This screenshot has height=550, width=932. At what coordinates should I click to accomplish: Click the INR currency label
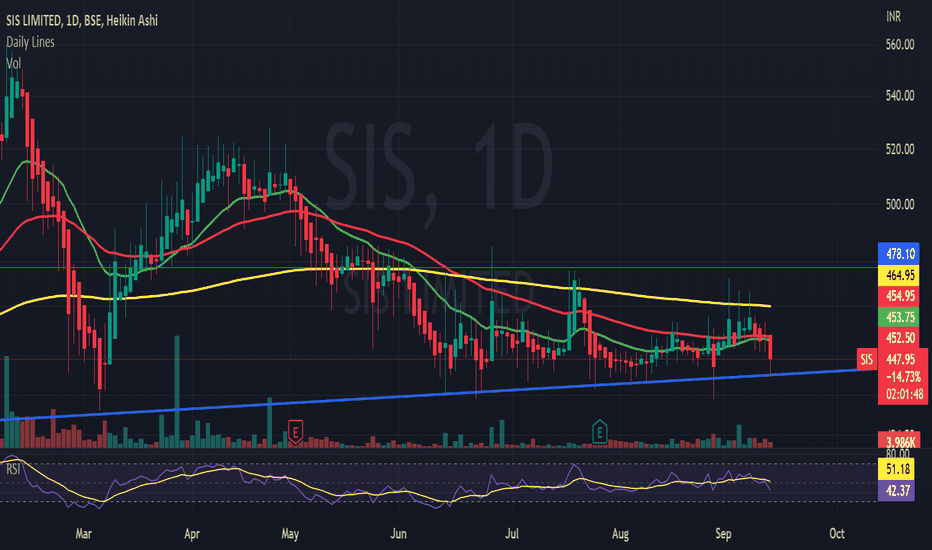(x=893, y=17)
